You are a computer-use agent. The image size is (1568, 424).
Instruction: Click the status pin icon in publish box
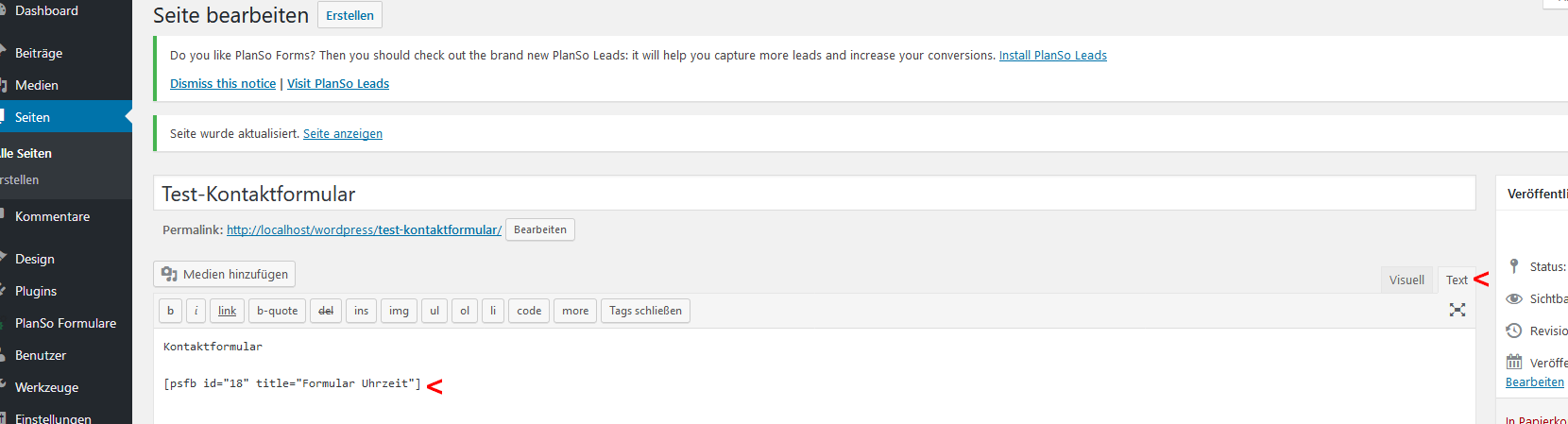(1514, 266)
